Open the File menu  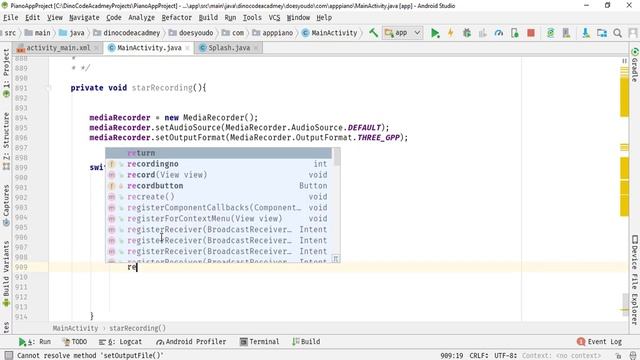click(x=11, y=18)
